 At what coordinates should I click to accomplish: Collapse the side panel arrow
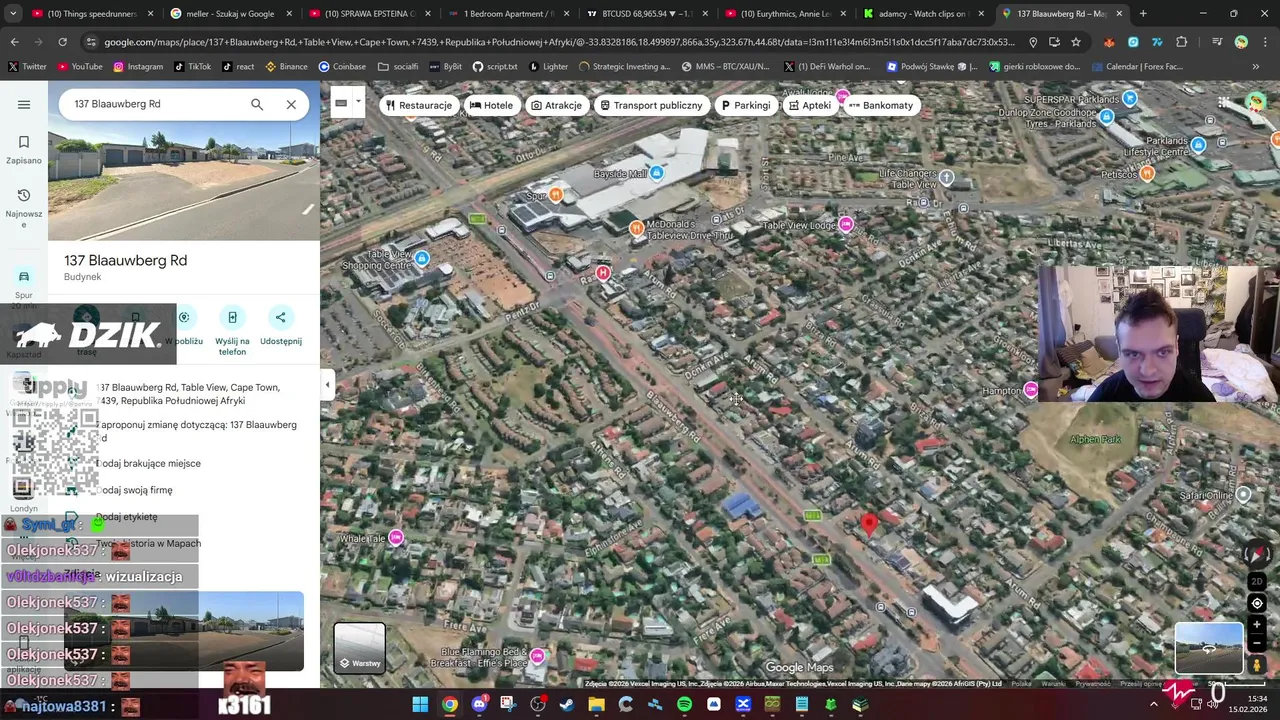point(327,385)
